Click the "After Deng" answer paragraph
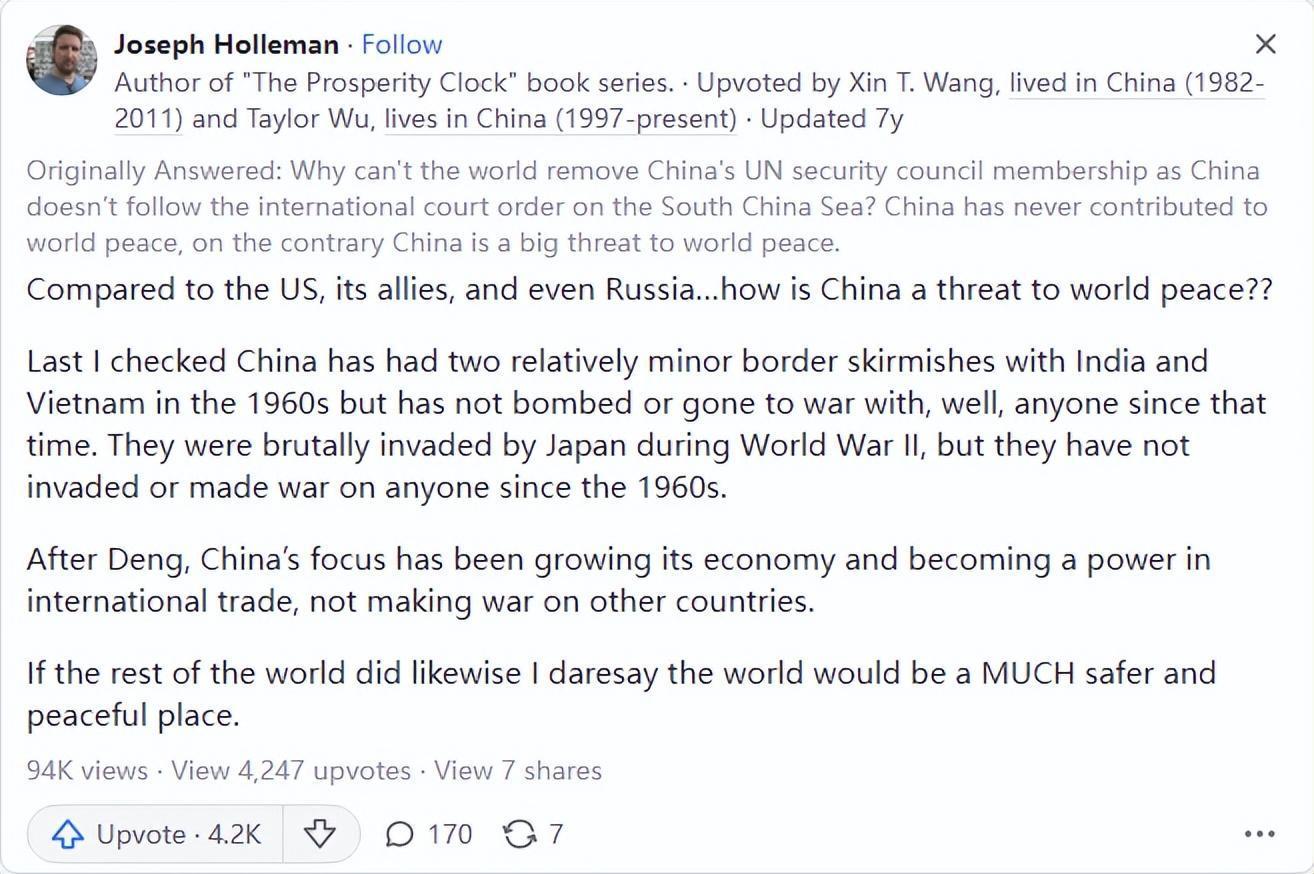 618,580
